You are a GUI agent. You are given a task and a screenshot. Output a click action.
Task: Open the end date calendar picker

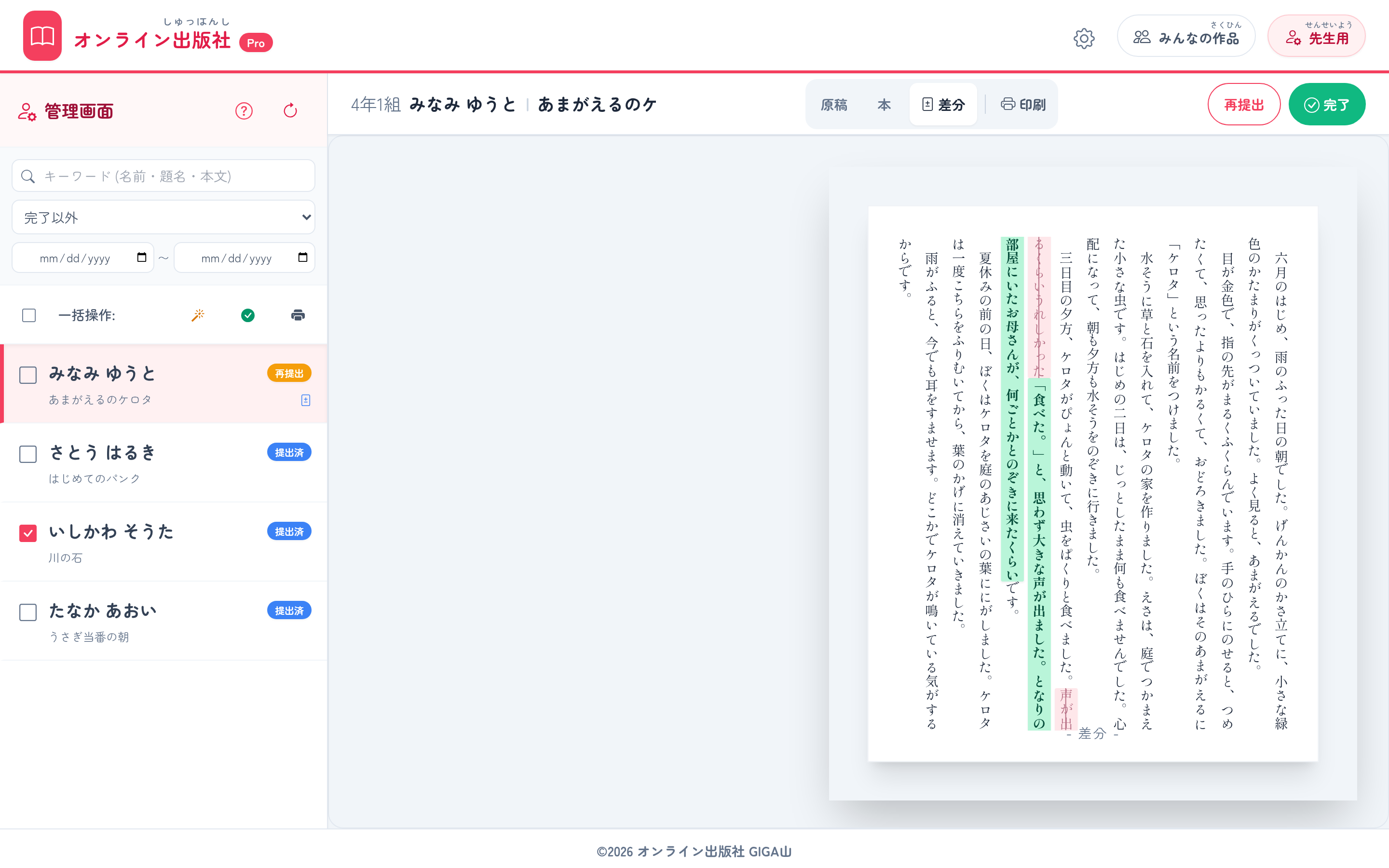point(303,257)
